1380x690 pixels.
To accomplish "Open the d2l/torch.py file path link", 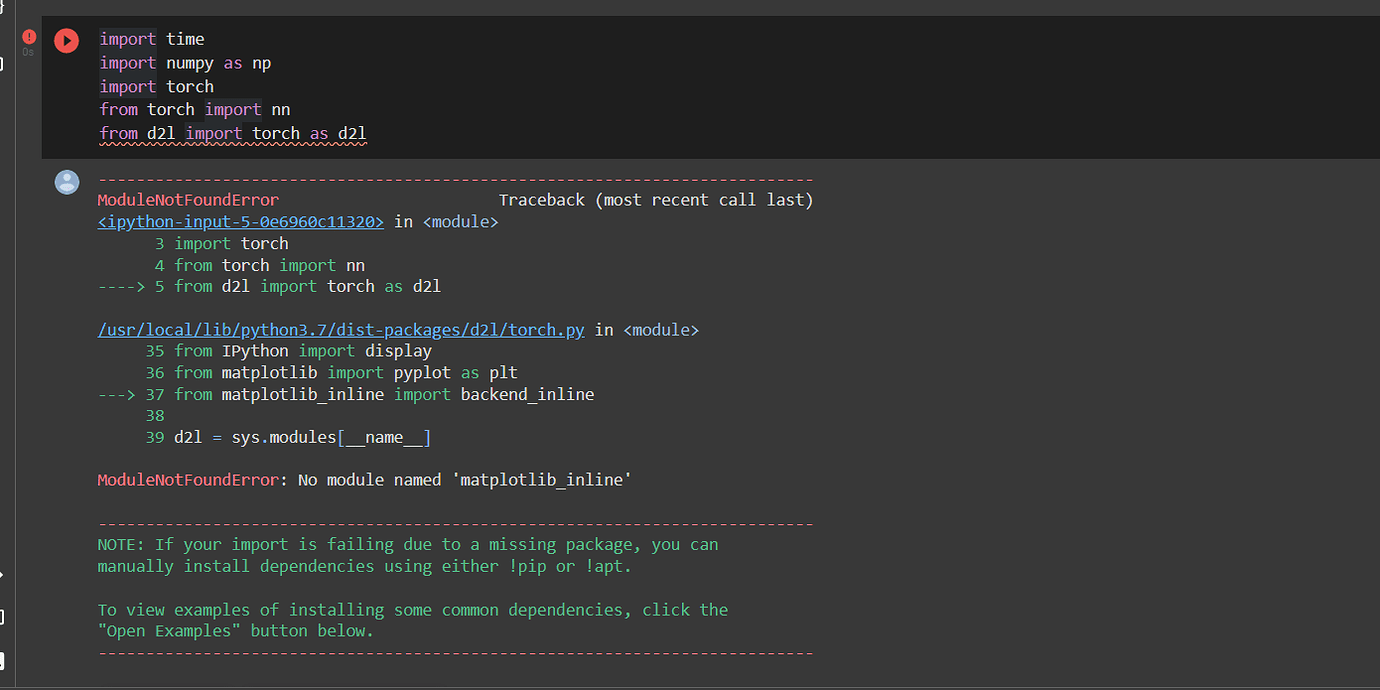I will (x=340, y=329).
